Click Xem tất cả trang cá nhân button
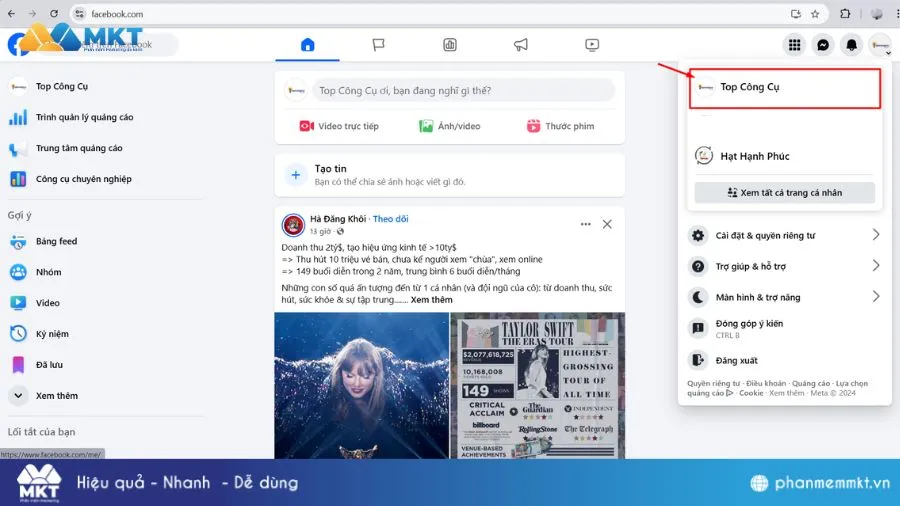 coord(785,193)
